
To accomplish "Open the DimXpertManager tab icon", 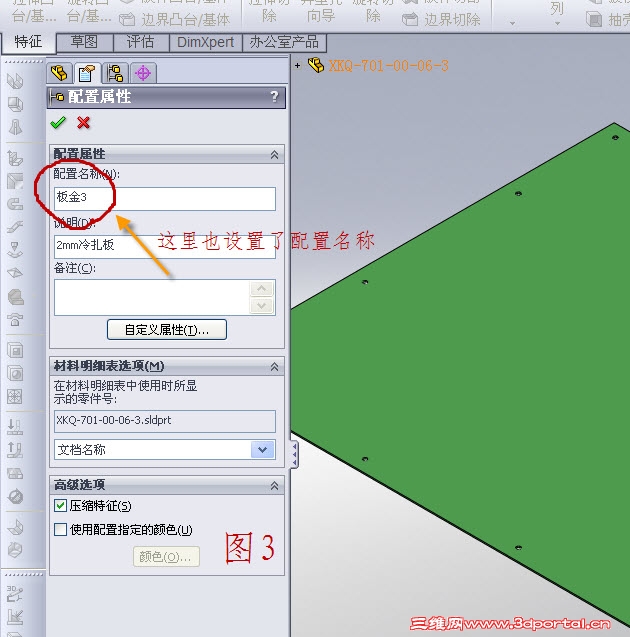I will tap(143, 73).
